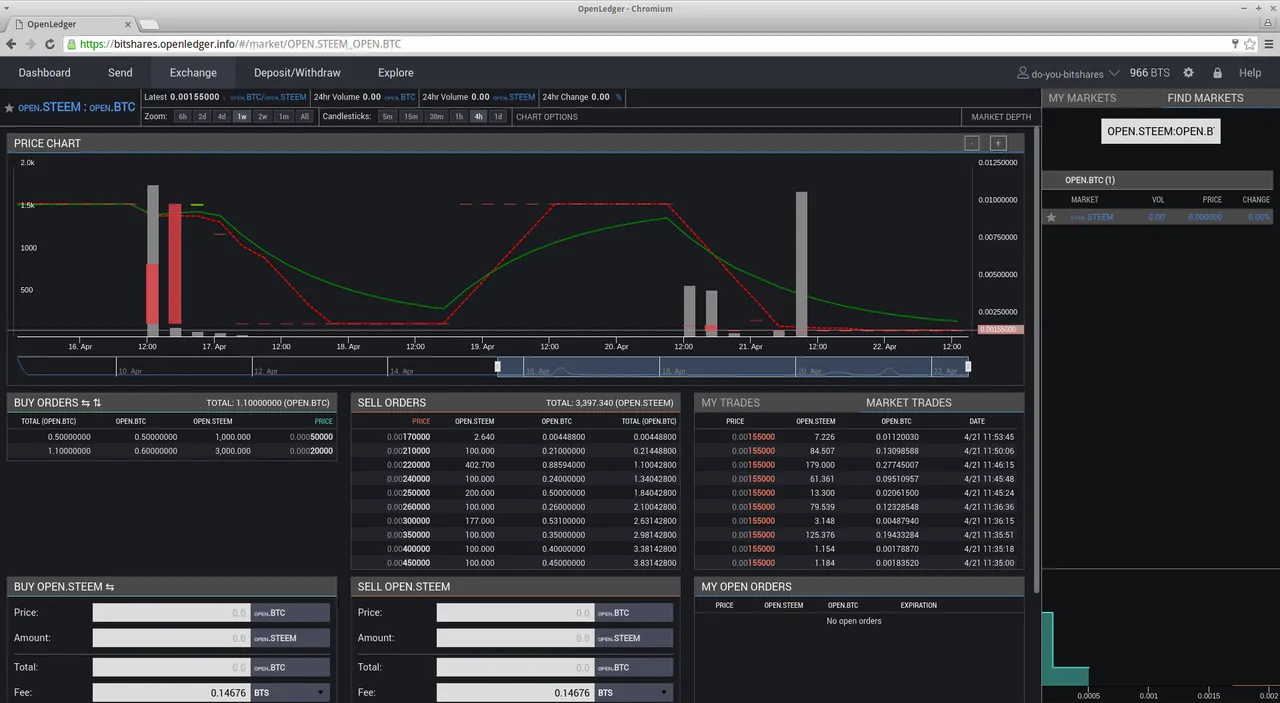
Task: Set chart zoom to 4d
Action: (222, 117)
